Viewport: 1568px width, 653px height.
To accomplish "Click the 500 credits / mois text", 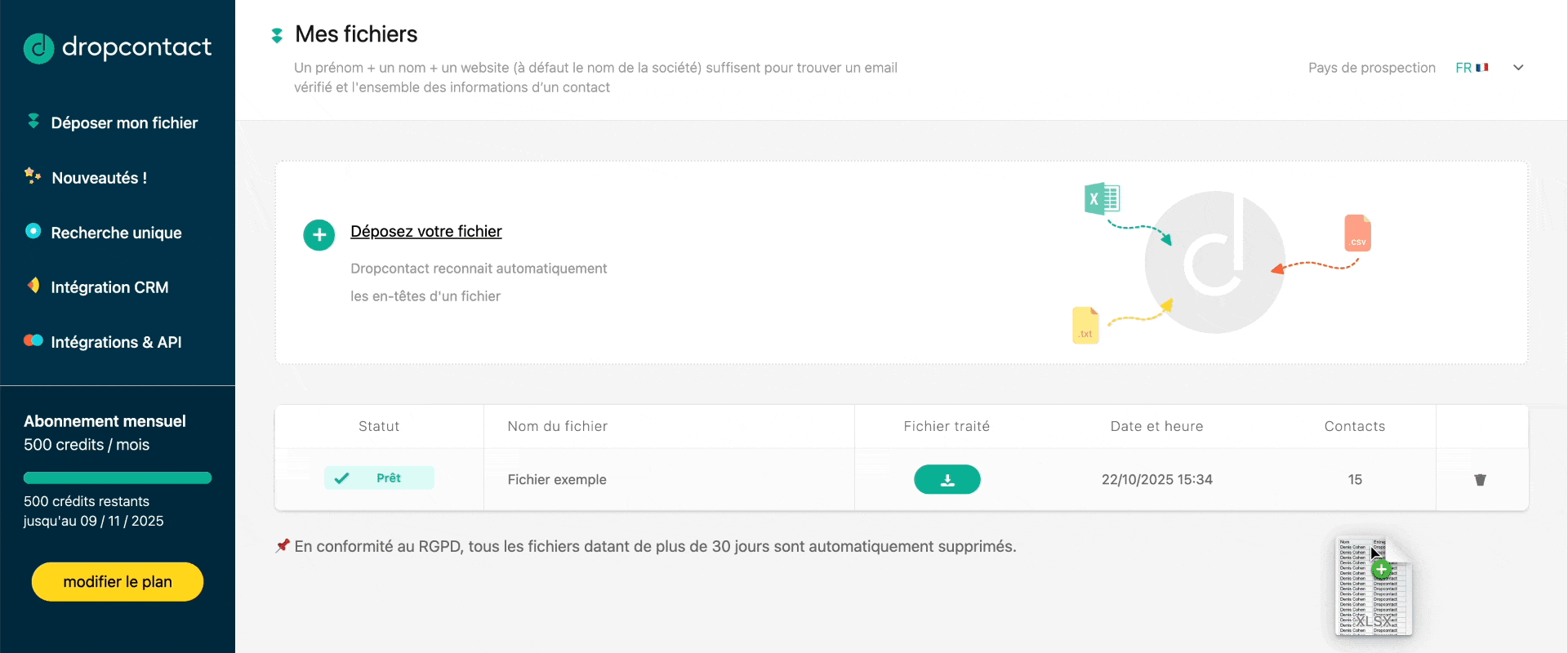I will click(x=87, y=445).
